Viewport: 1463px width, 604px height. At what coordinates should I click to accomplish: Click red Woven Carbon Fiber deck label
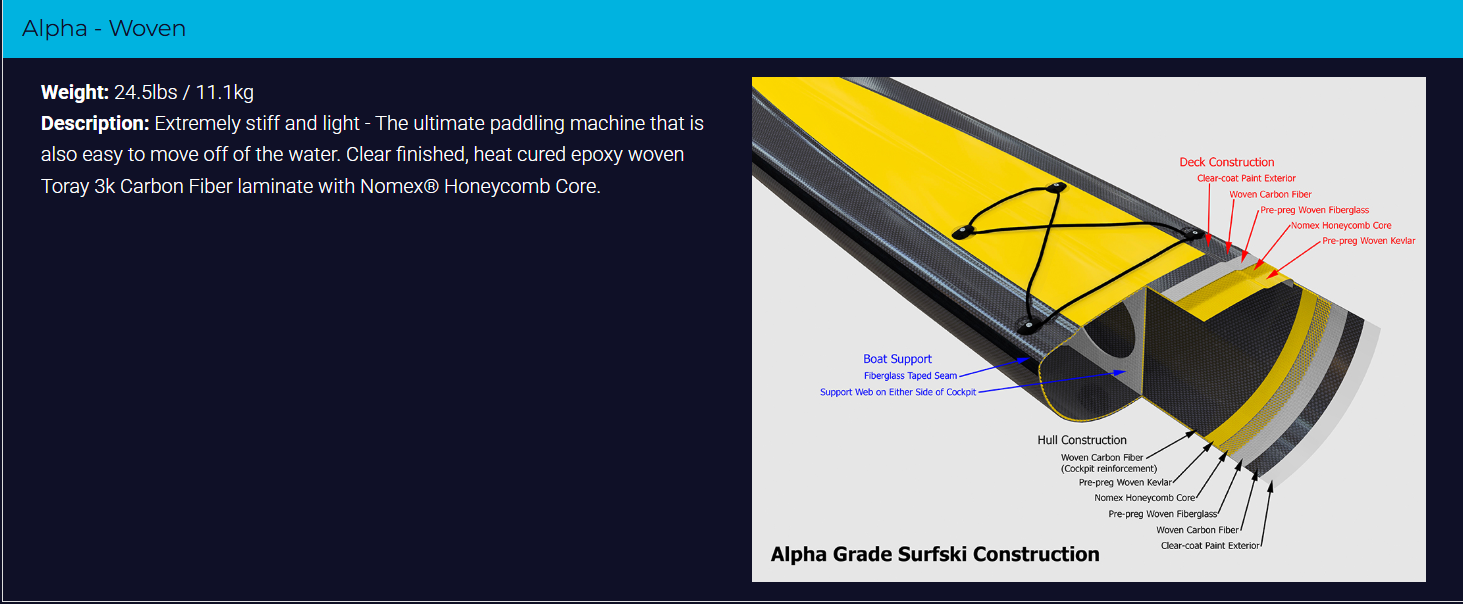pos(1270,194)
